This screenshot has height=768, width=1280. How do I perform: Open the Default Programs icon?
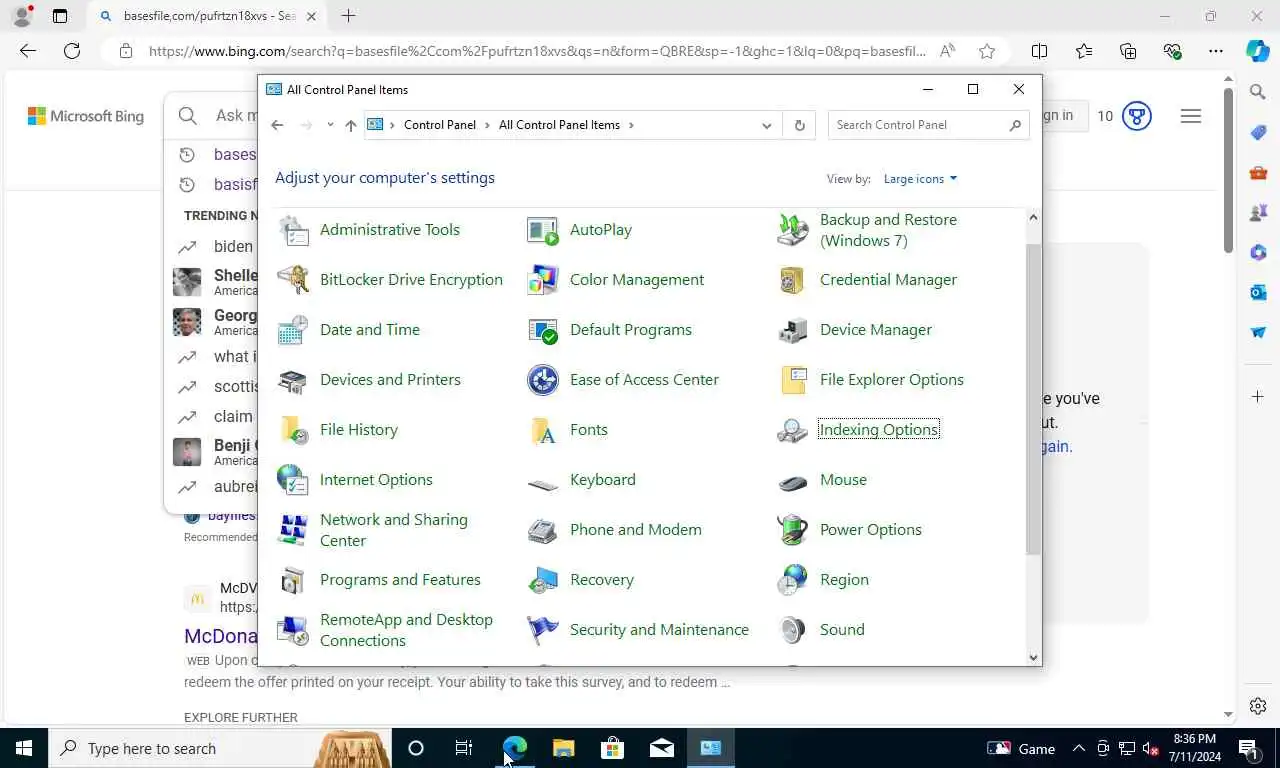pos(543,330)
